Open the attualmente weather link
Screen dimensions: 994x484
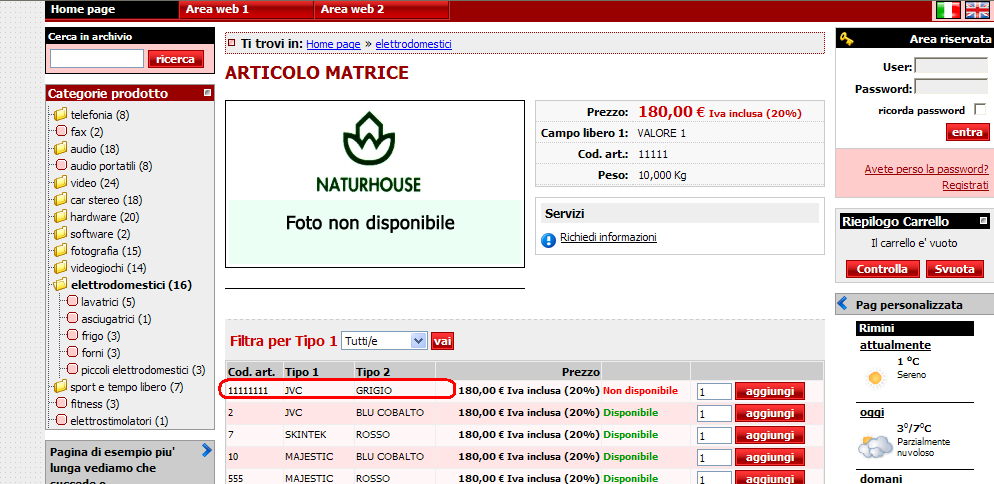point(895,345)
